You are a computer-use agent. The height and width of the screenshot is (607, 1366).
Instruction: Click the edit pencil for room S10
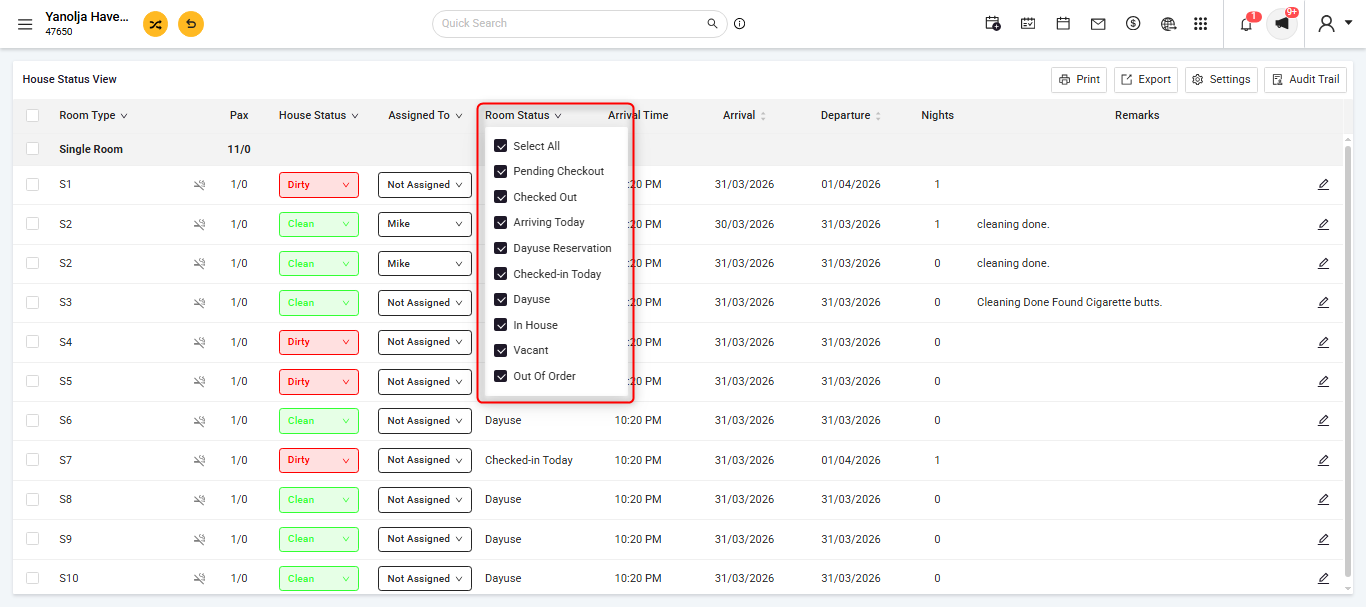click(x=1323, y=578)
